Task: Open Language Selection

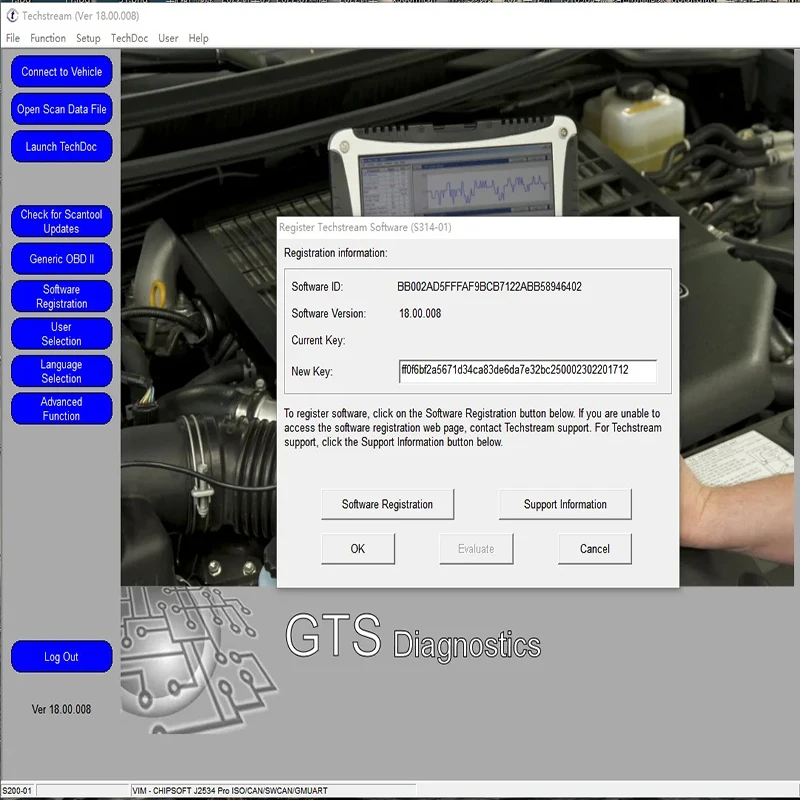Action: (x=62, y=371)
